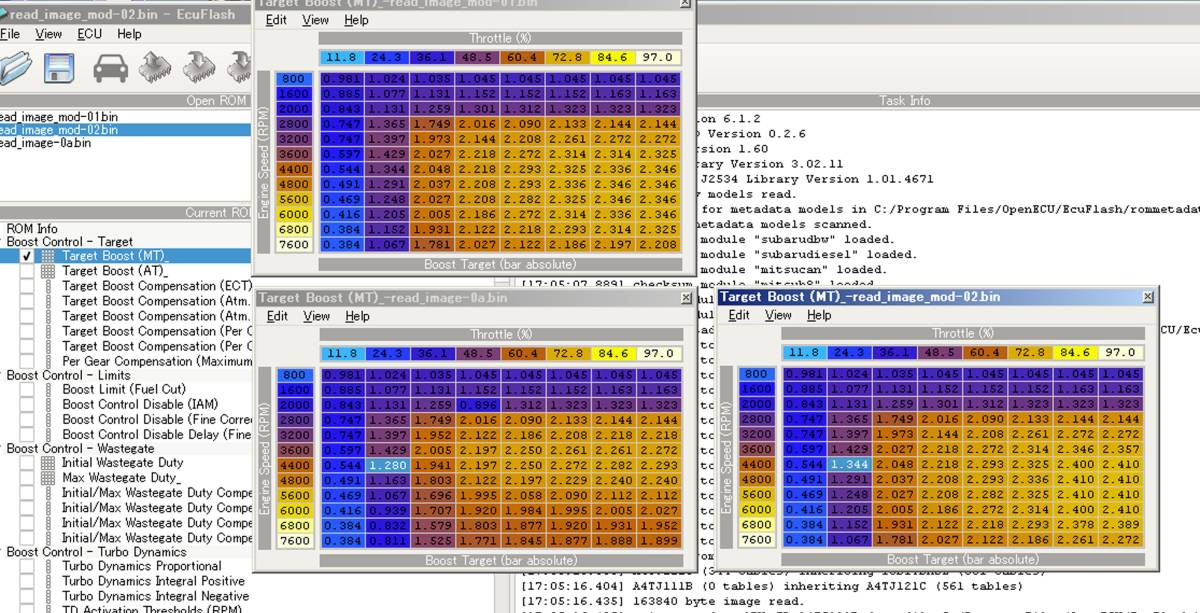Click grid icon beside Max Wastegate Duty_
The width and height of the screenshot is (1200, 613).
(47, 478)
